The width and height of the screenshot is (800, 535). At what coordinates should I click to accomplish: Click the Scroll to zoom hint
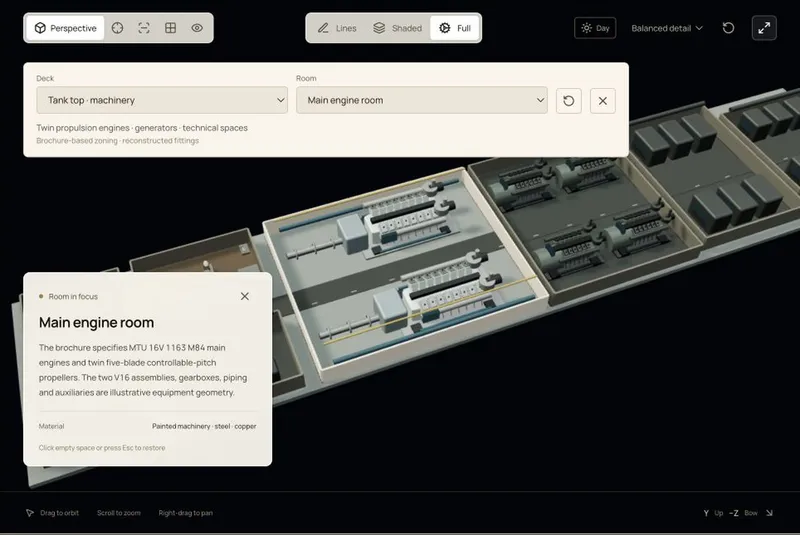coord(119,513)
